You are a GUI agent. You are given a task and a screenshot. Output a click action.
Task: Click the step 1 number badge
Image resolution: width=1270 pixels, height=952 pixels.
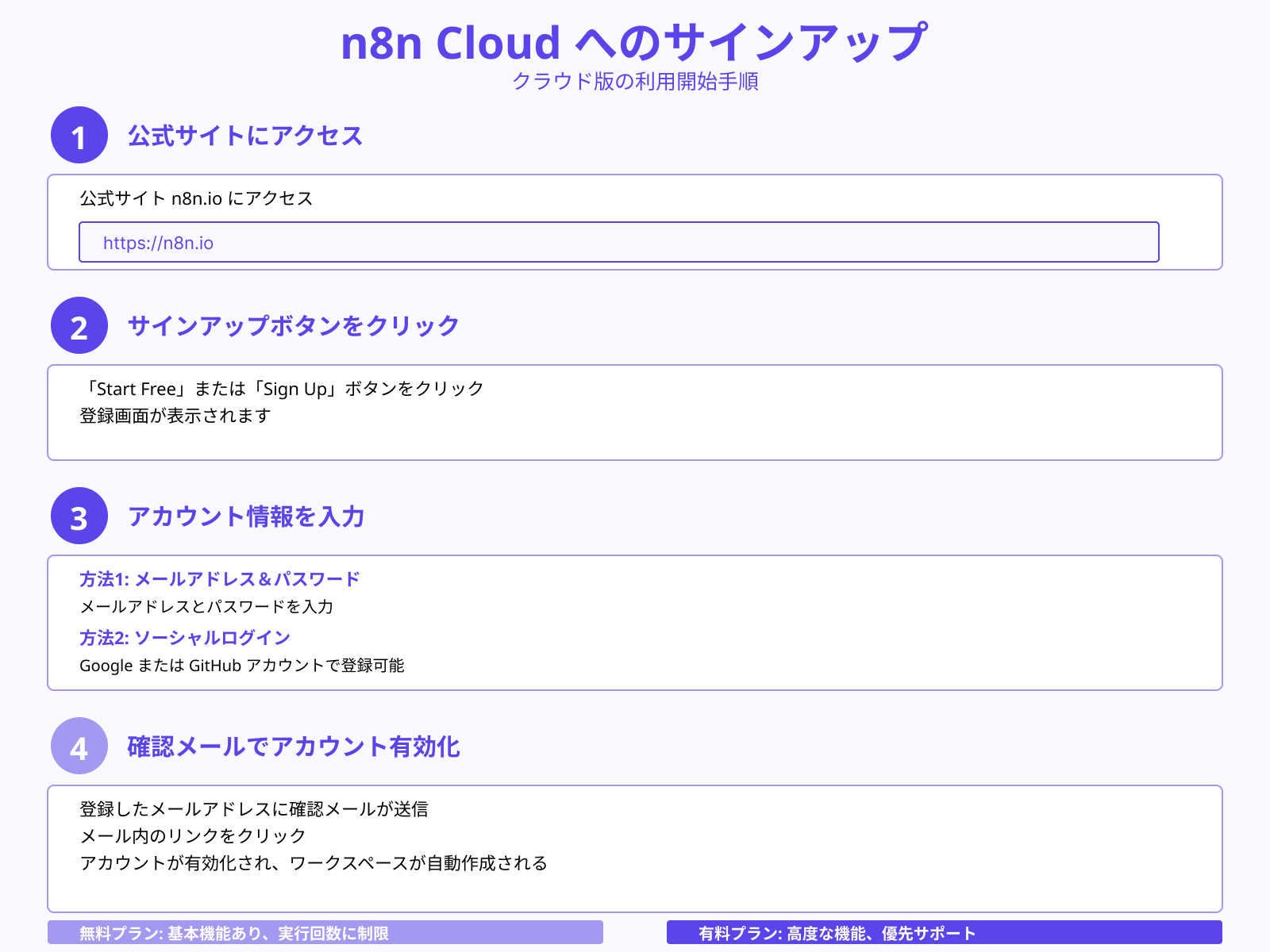(x=79, y=136)
